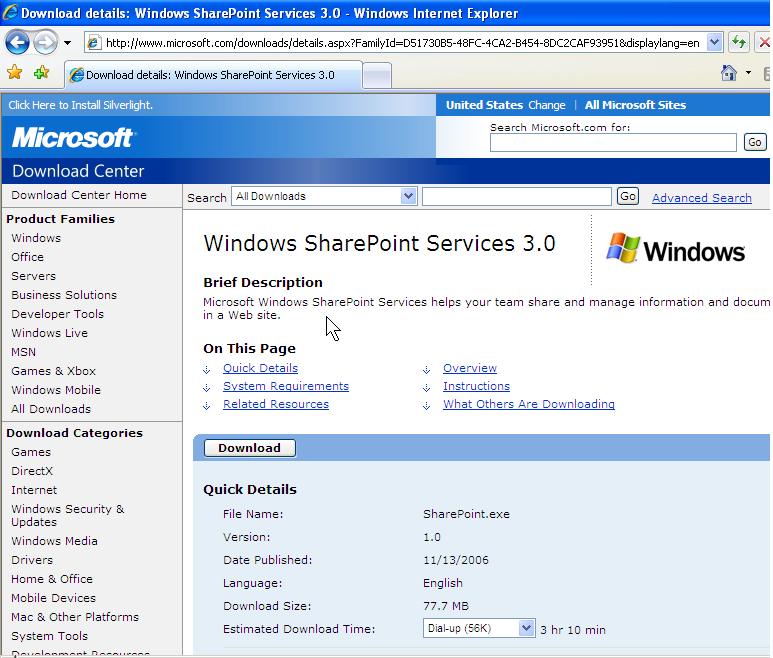
Task: Select the Windows SharePoint Services 3.0 tab
Action: 213,75
